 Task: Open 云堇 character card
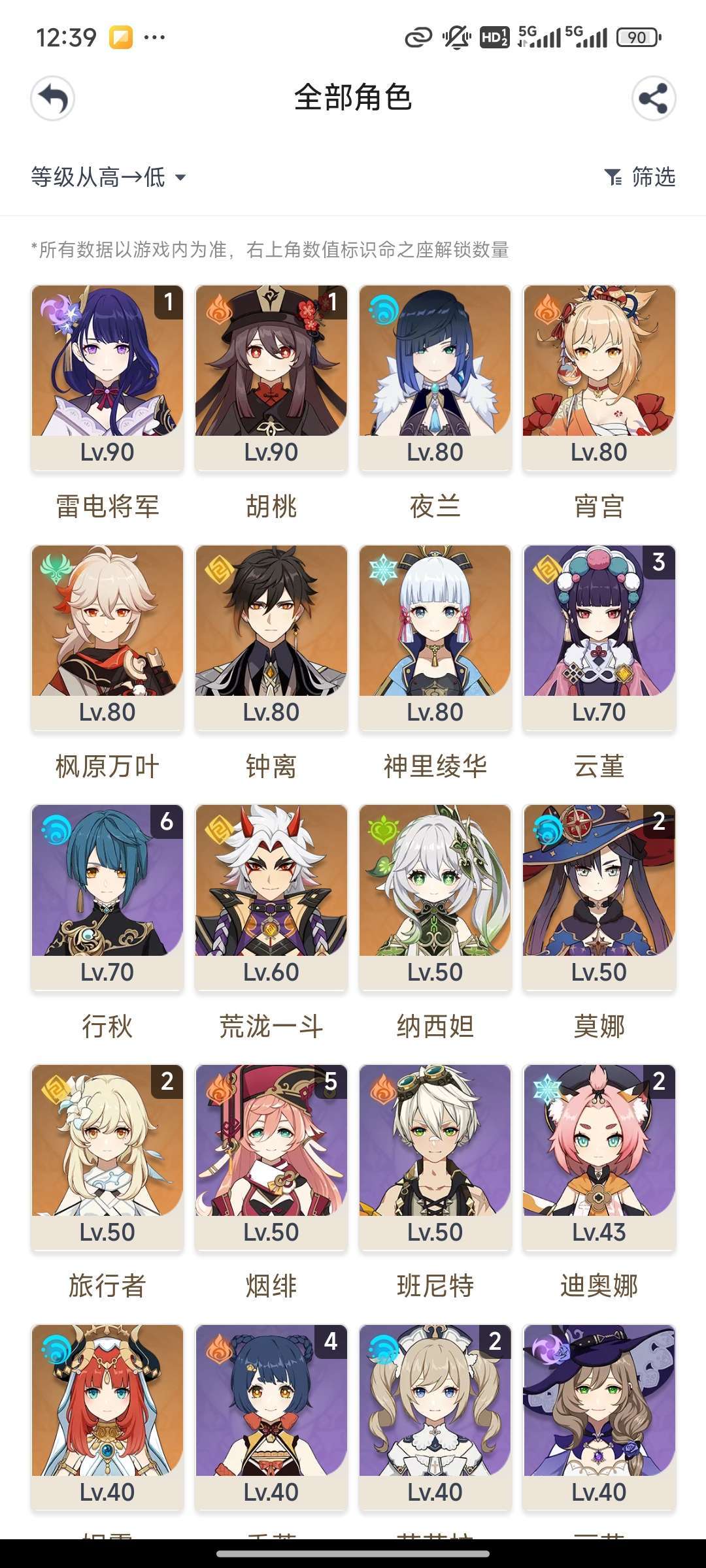599,638
